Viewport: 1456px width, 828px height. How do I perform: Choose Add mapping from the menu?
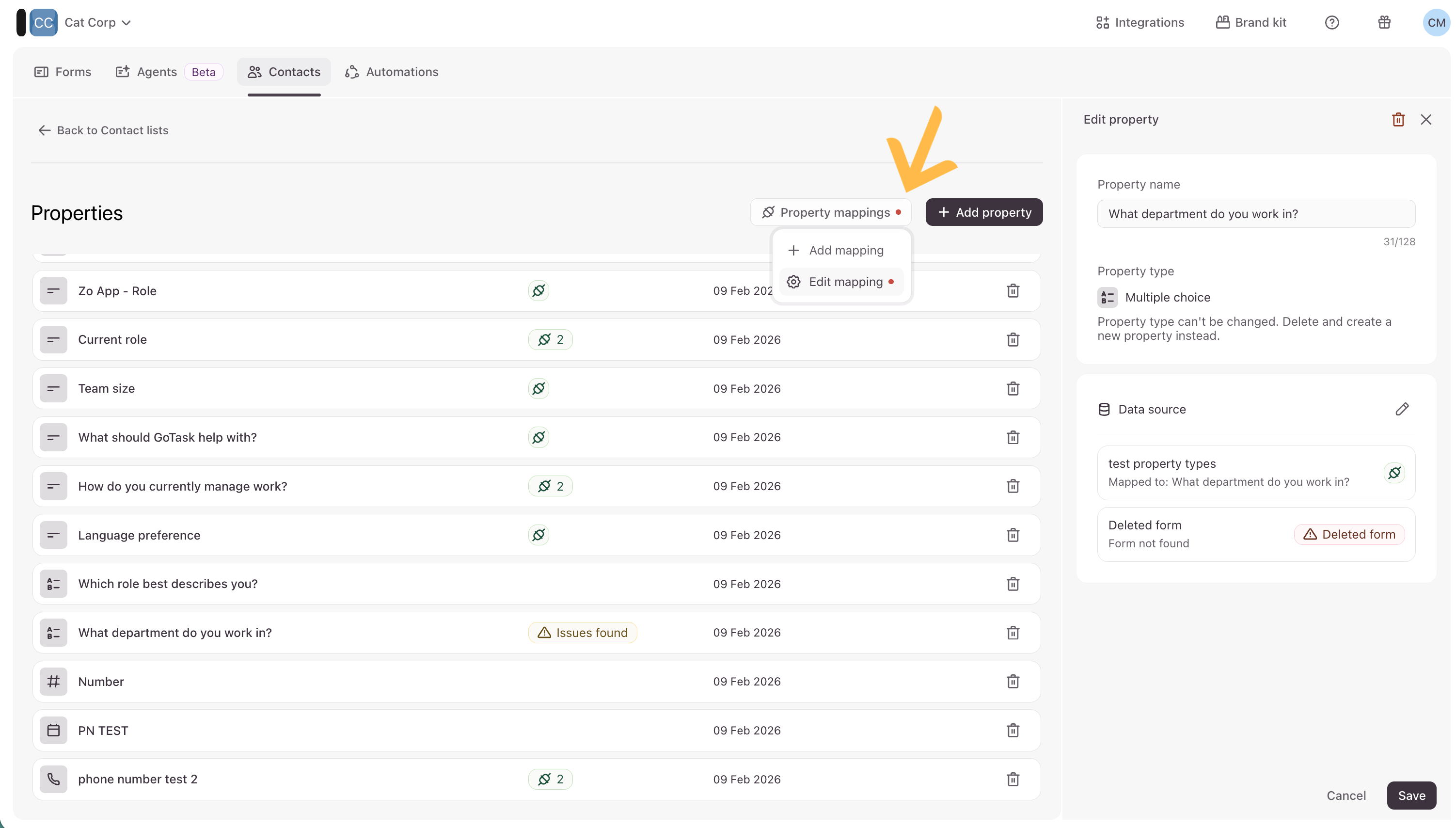840,250
